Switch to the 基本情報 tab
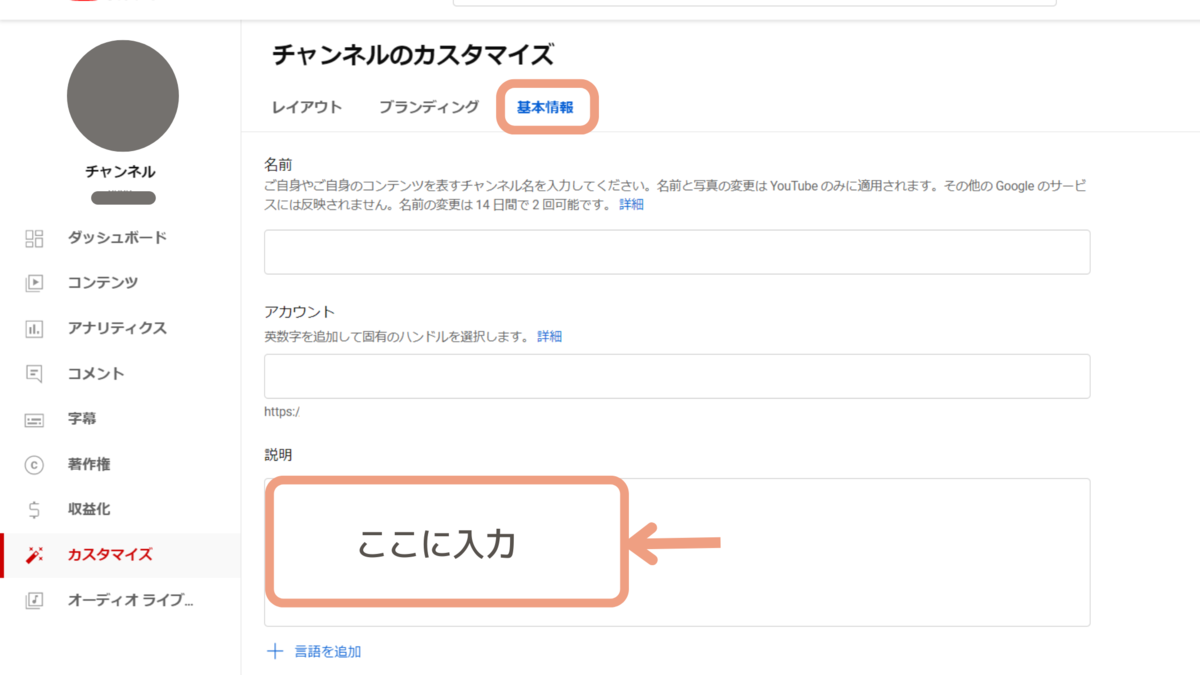 tap(545, 107)
